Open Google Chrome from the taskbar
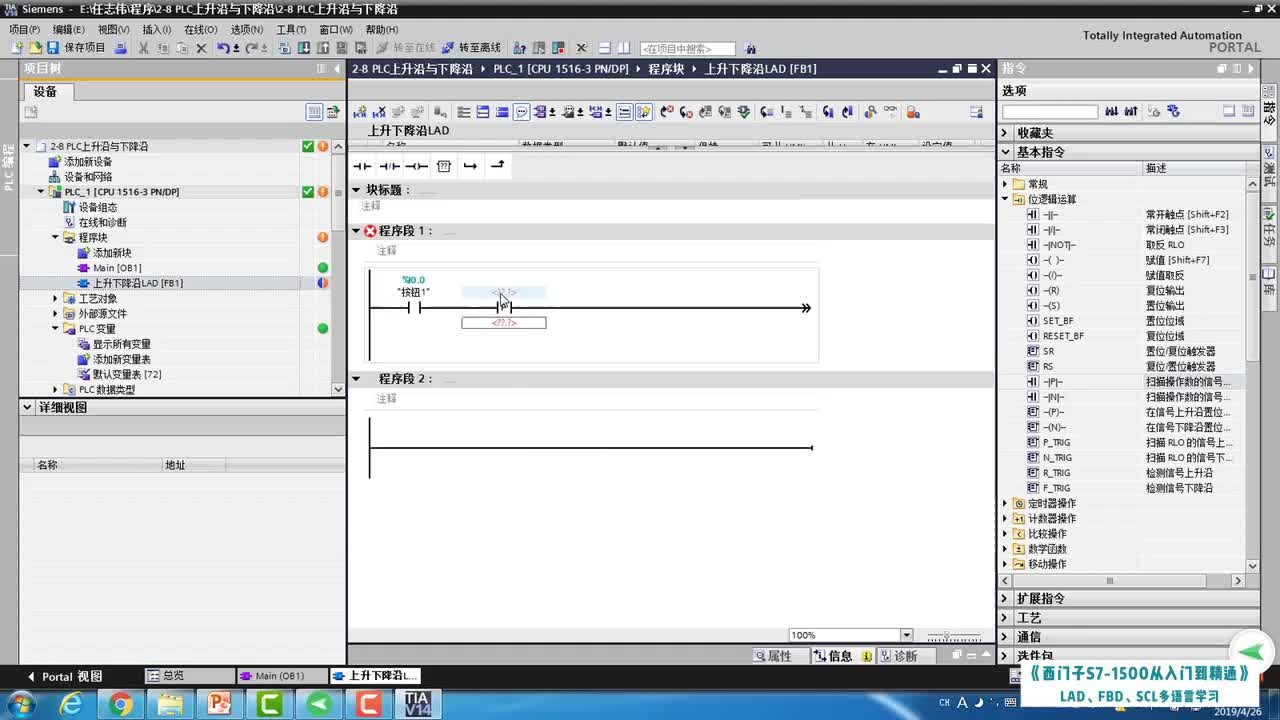Image resolution: width=1280 pixels, height=720 pixels. (x=121, y=704)
